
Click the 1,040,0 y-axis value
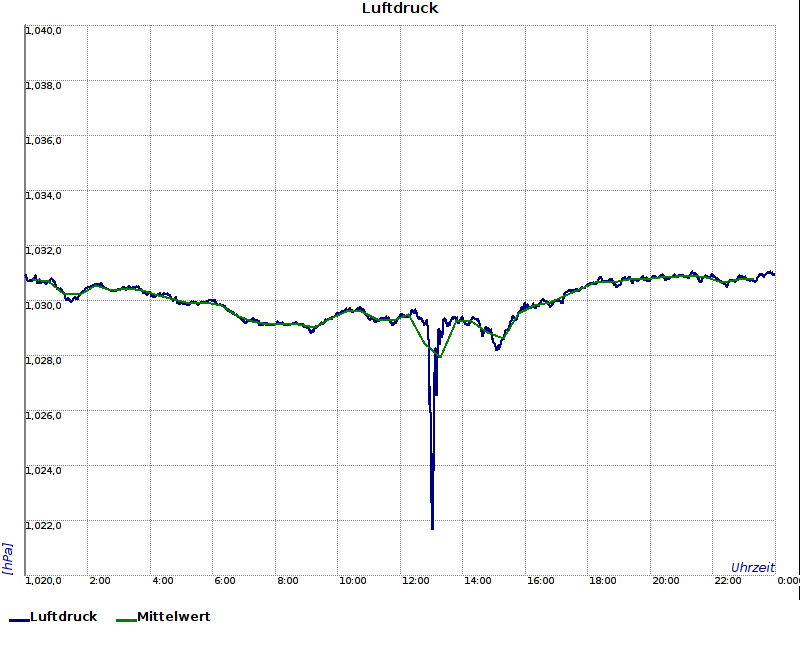[x=43, y=31]
